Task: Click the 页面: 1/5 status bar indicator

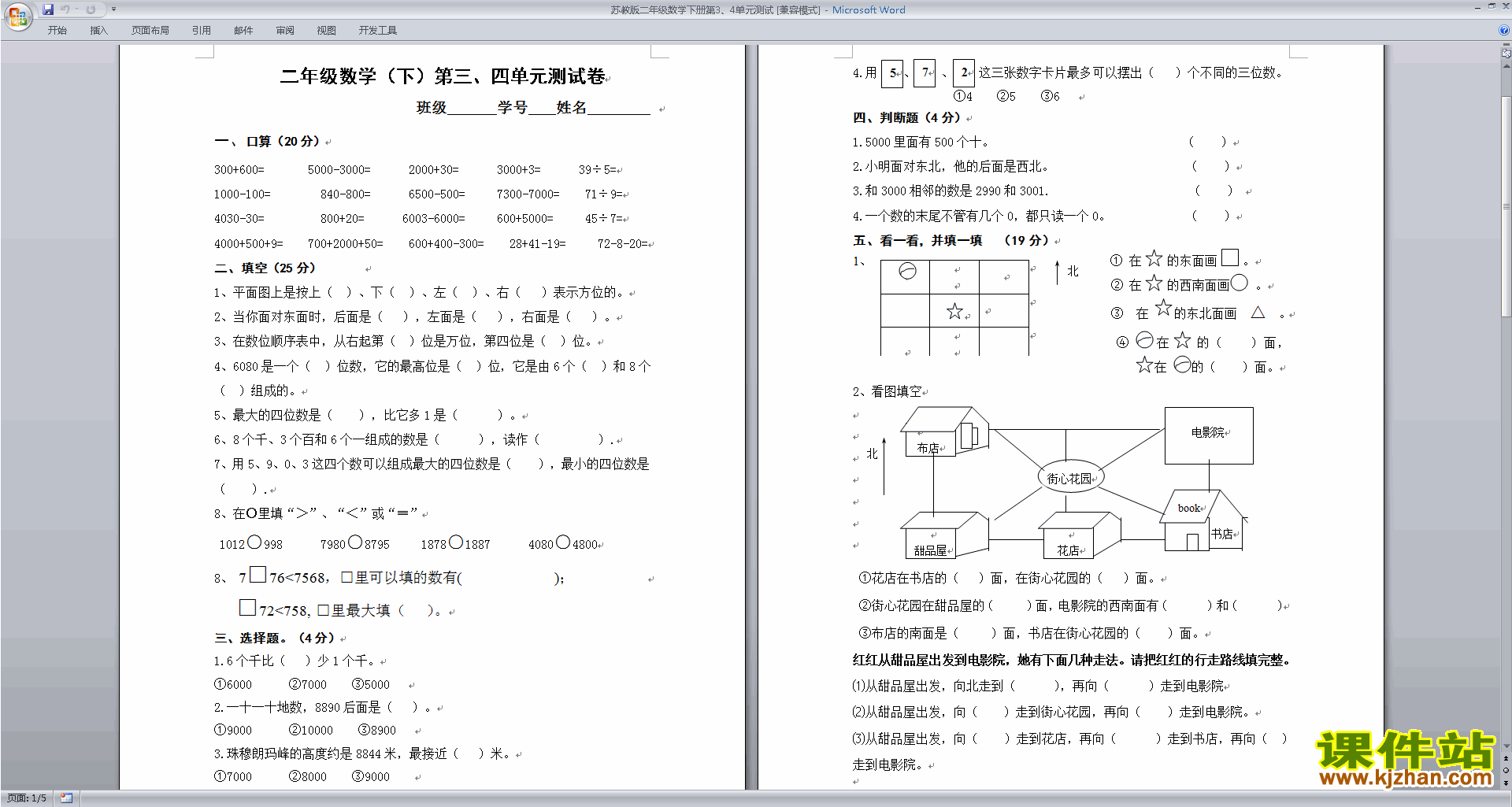Action: coord(27,798)
